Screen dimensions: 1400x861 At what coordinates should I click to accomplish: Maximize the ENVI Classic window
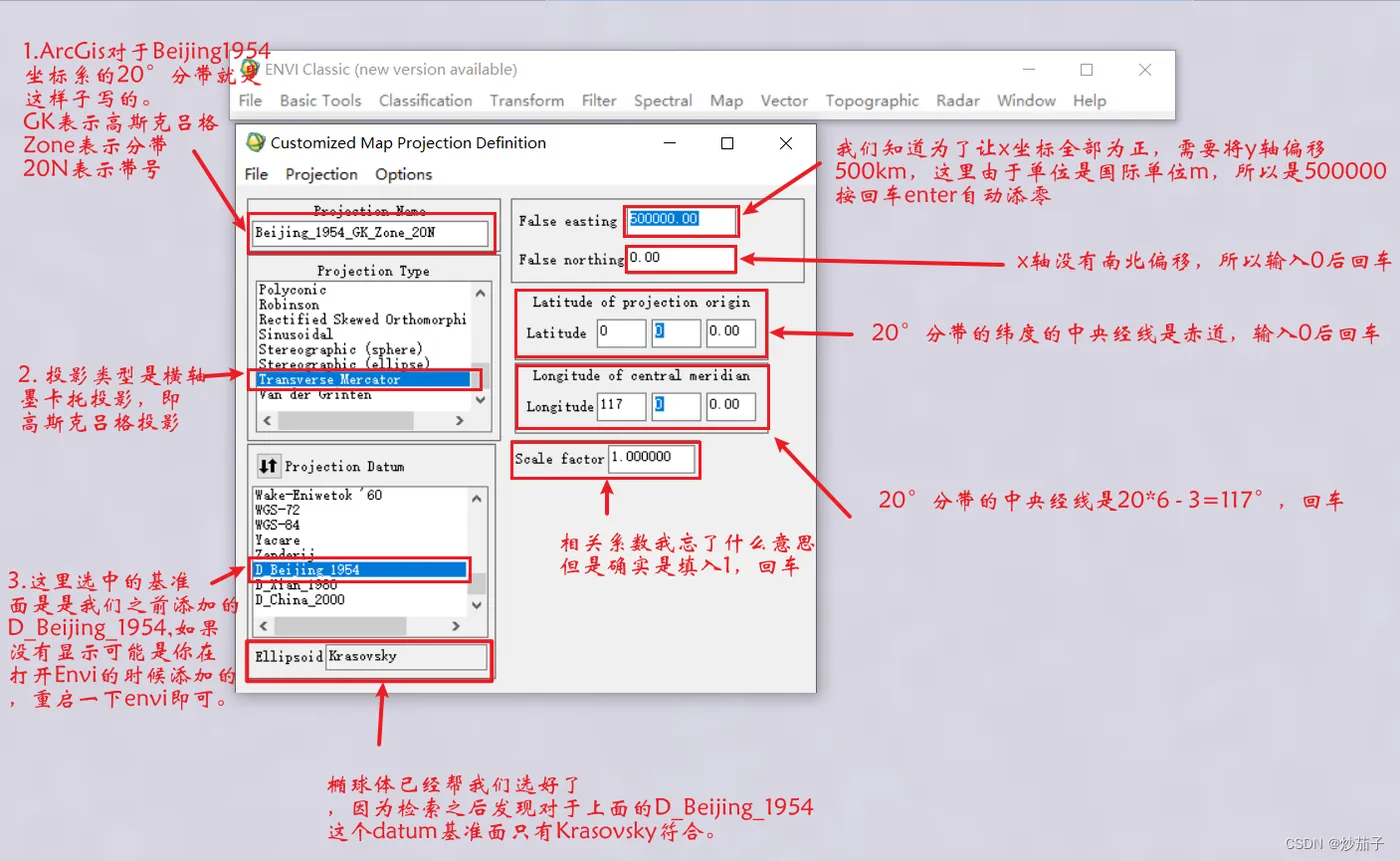point(1086,70)
